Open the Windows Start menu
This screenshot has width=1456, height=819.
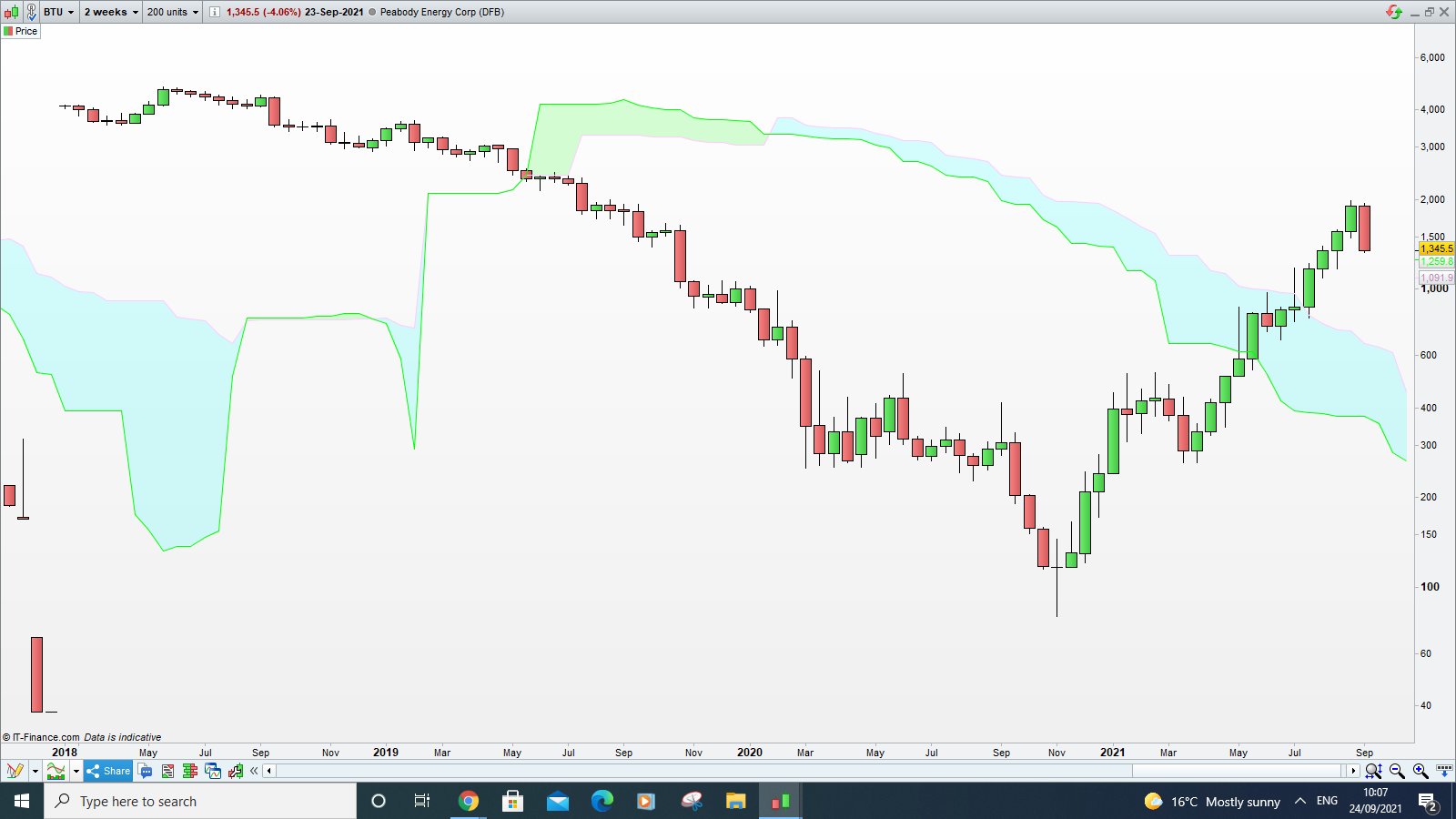coord(22,801)
